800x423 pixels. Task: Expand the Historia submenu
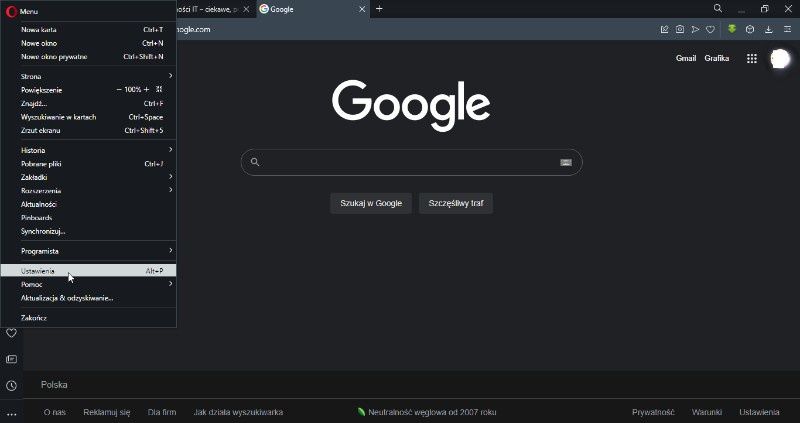click(x=88, y=150)
